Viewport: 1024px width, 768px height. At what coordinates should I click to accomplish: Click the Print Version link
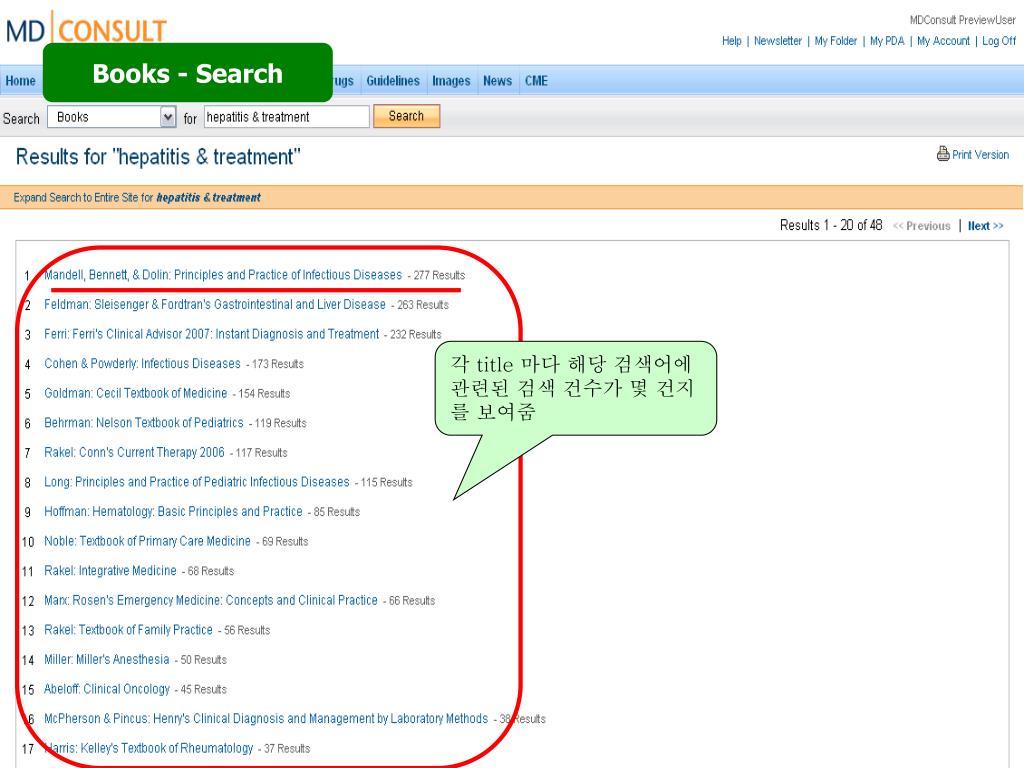point(980,155)
